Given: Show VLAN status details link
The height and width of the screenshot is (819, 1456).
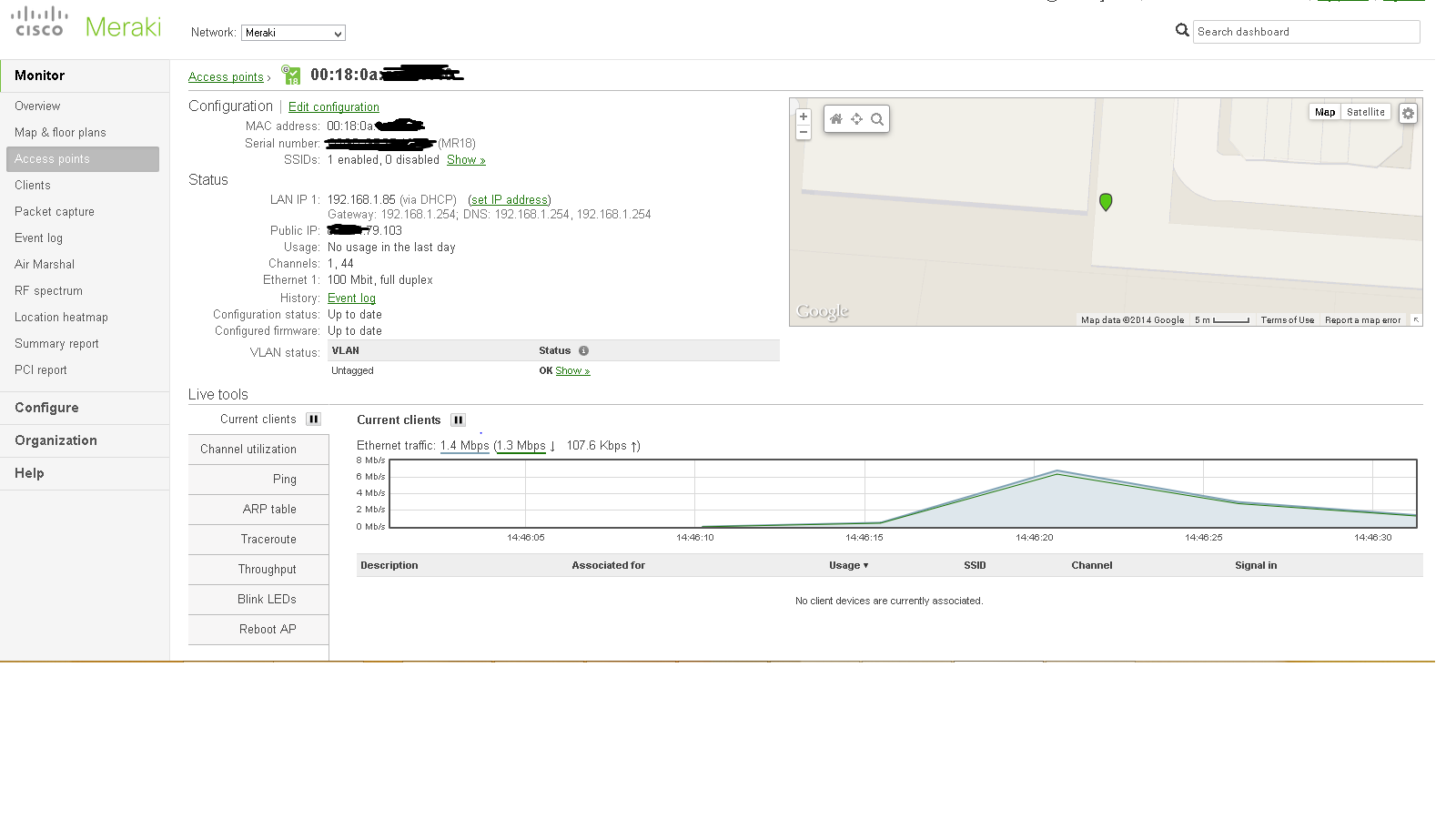Looking at the screenshot, I should pos(572,371).
